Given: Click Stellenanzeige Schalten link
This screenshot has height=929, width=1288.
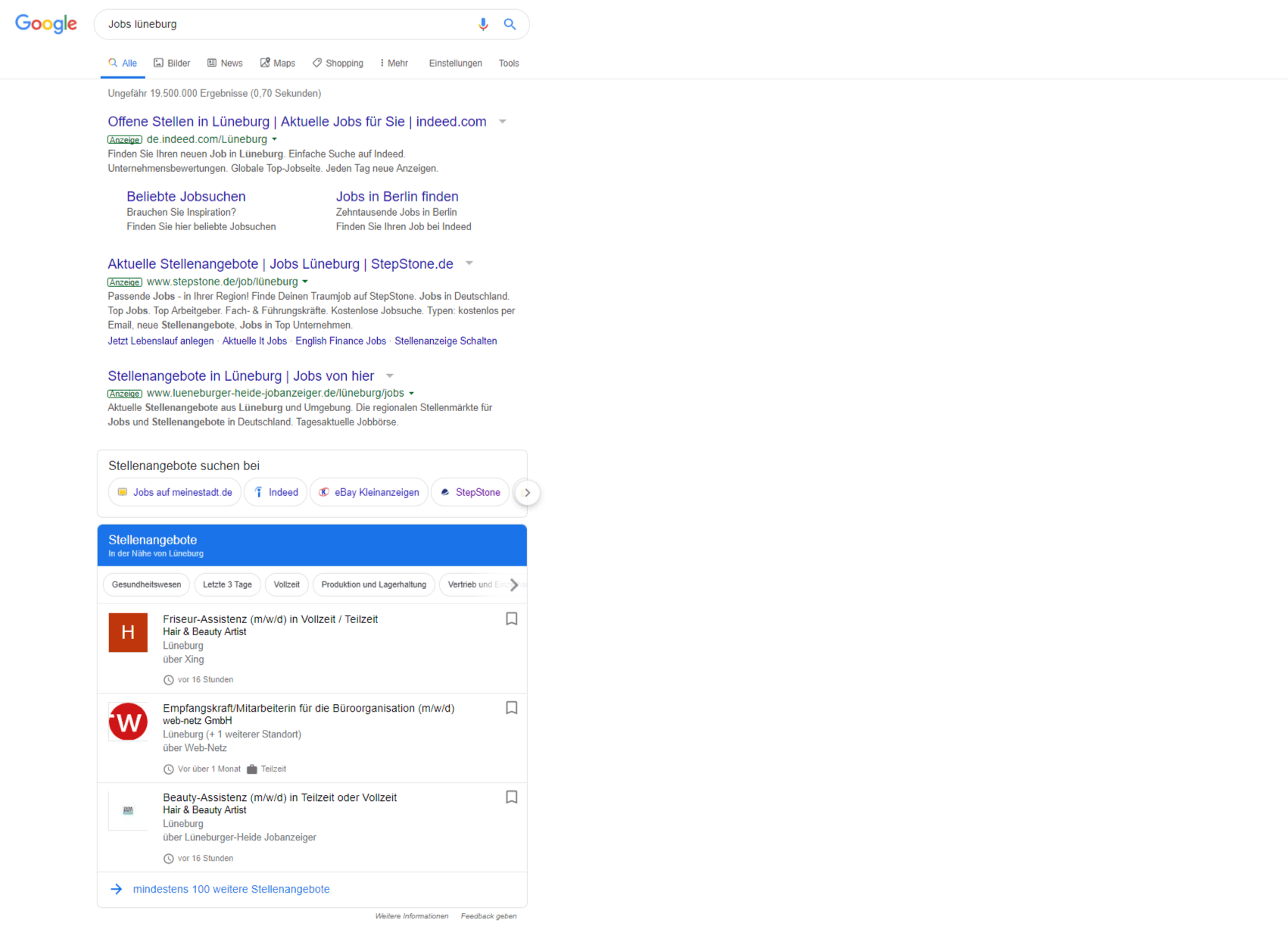Looking at the screenshot, I should pyautogui.click(x=446, y=341).
